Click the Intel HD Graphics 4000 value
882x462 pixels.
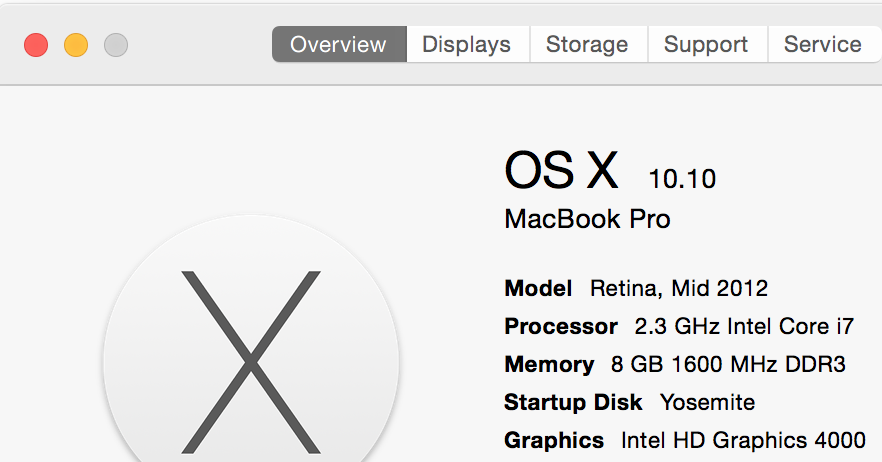(743, 440)
